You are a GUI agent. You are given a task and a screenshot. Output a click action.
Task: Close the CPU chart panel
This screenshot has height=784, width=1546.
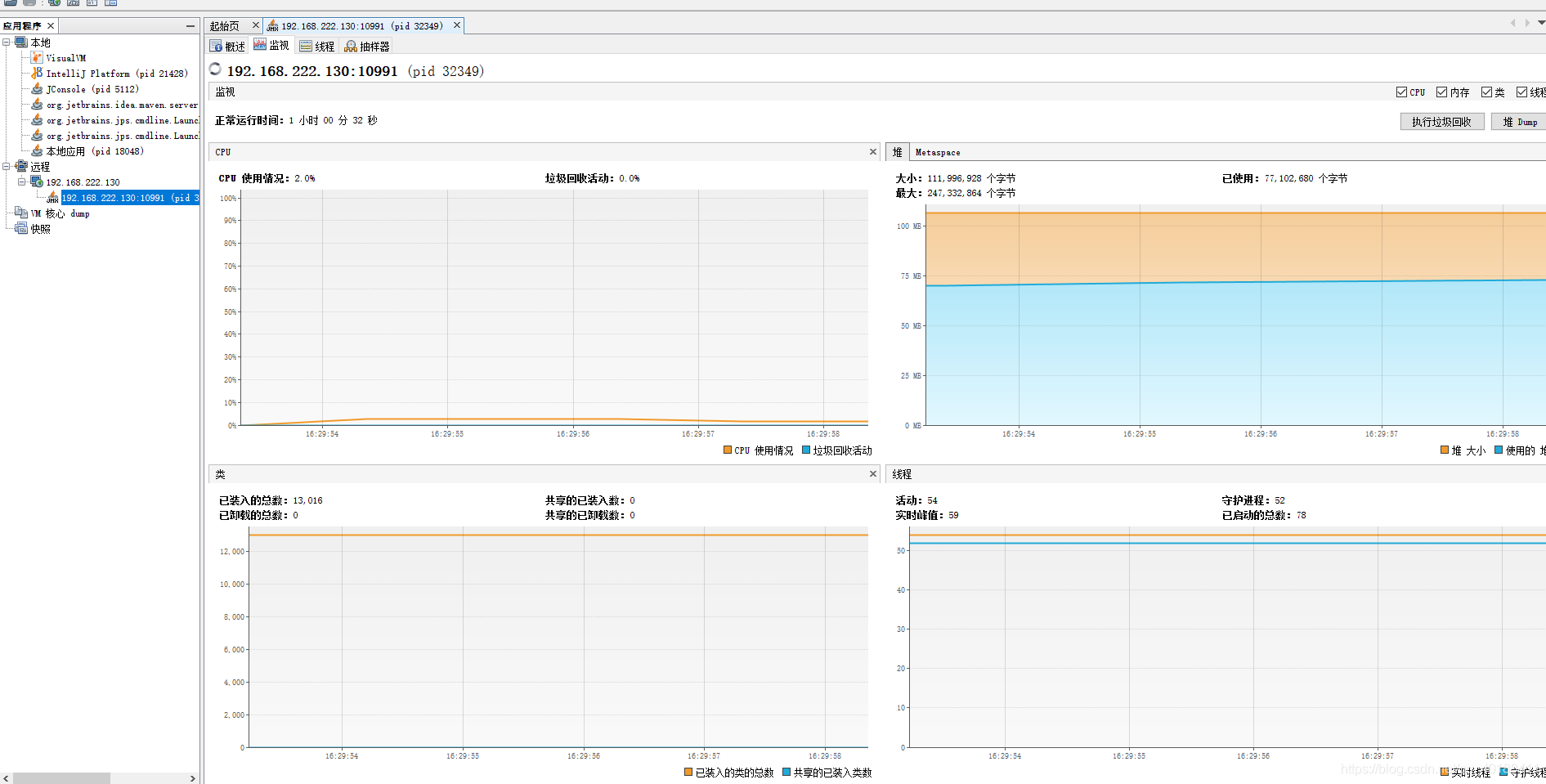pos(873,151)
